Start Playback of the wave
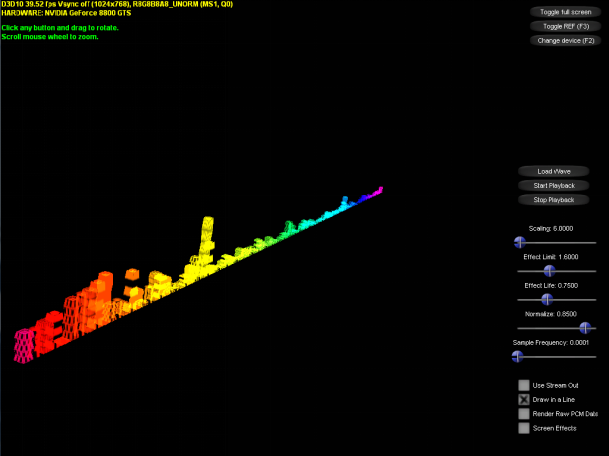This screenshot has height=456, width=609. pos(553,185)
